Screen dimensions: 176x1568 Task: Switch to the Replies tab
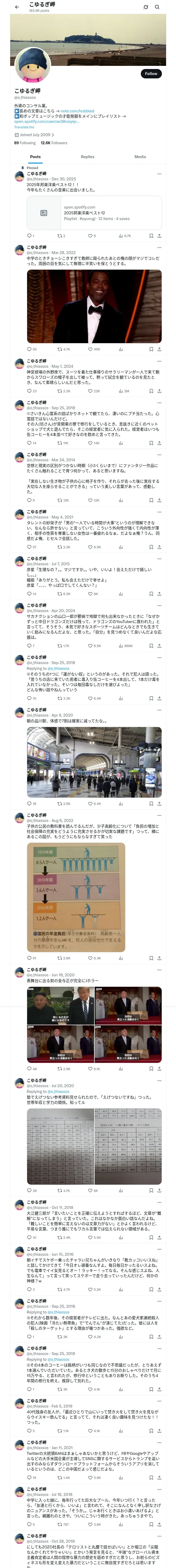pyautogui.click(x=87, y=157)
